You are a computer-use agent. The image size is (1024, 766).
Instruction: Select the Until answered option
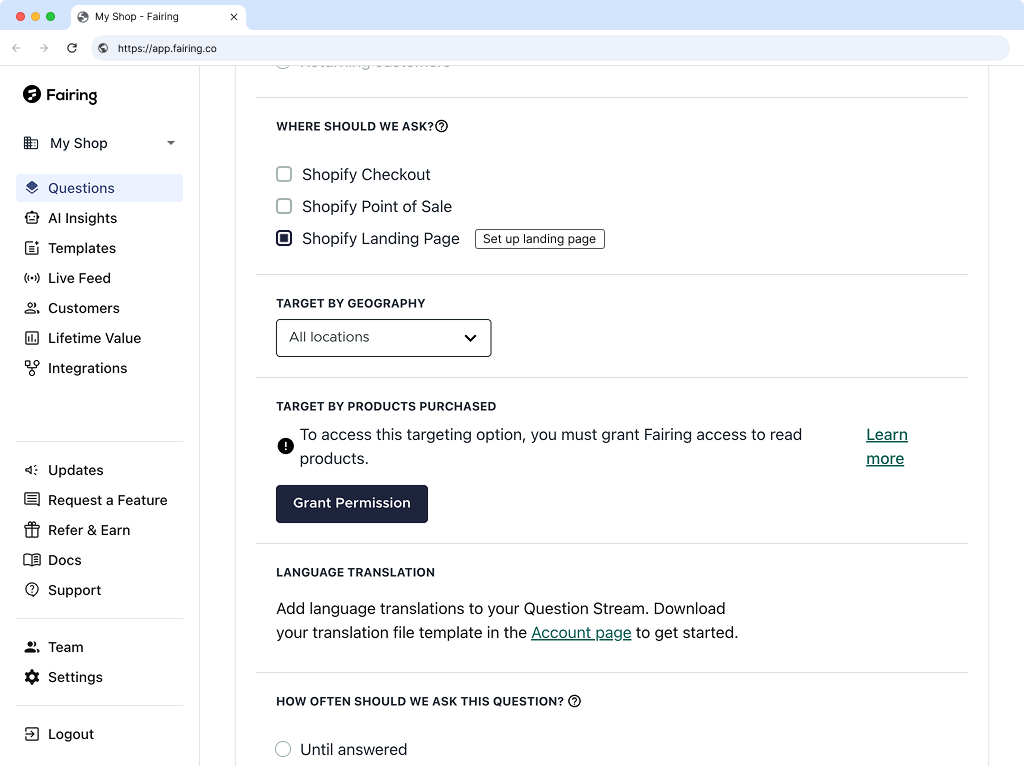pos(283,748)
